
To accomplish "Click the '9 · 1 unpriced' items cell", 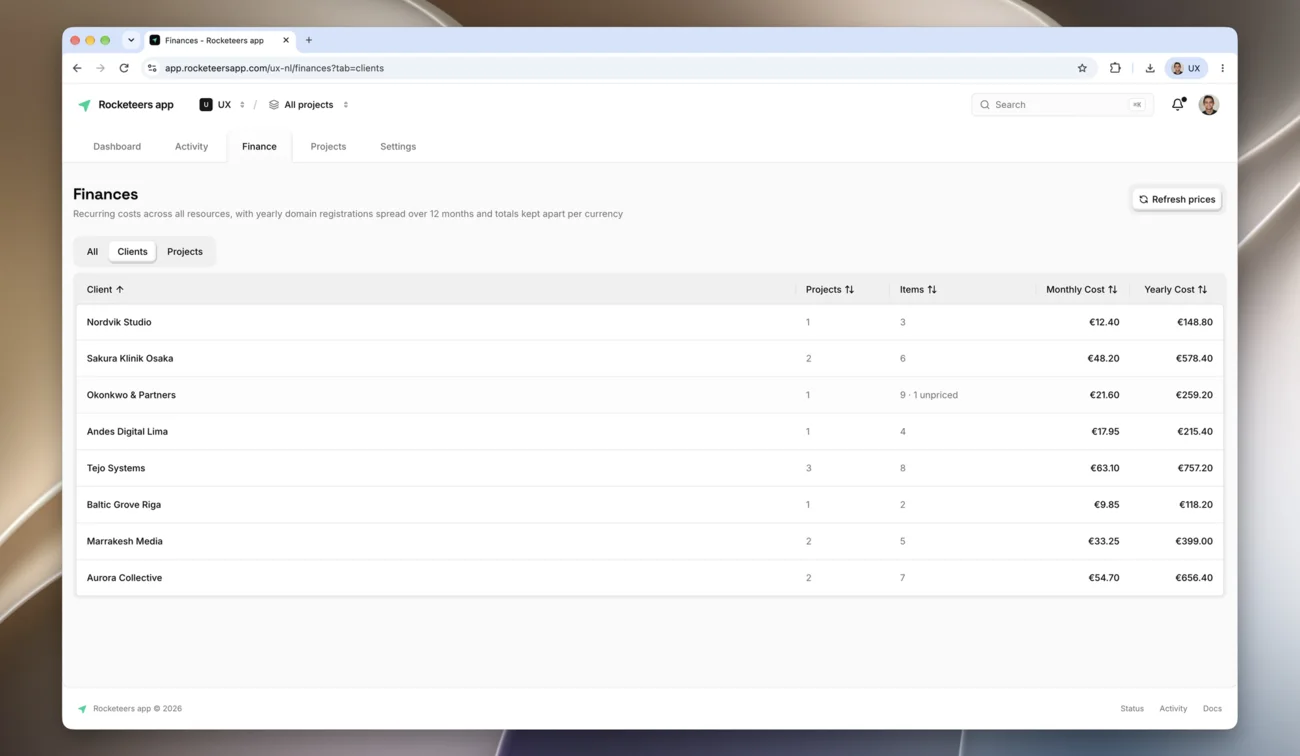I will click(929, 395).
